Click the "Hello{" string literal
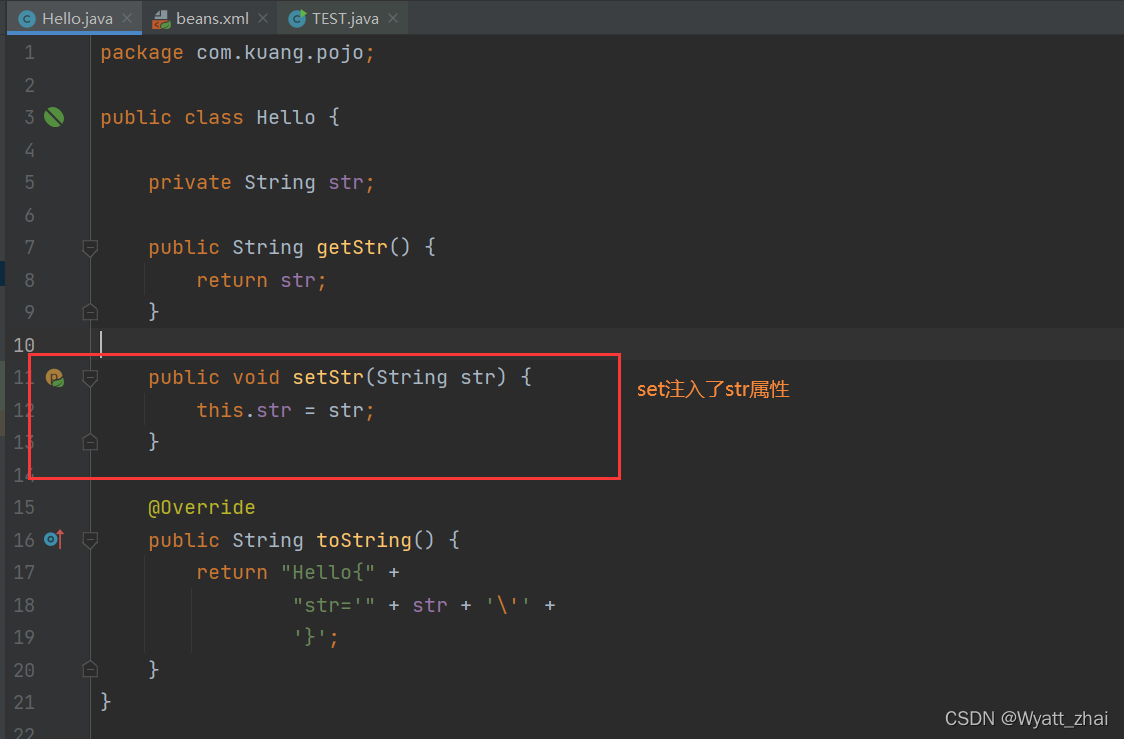The height and width of the screenshot is (739, 1124). (x=328, y=572)
